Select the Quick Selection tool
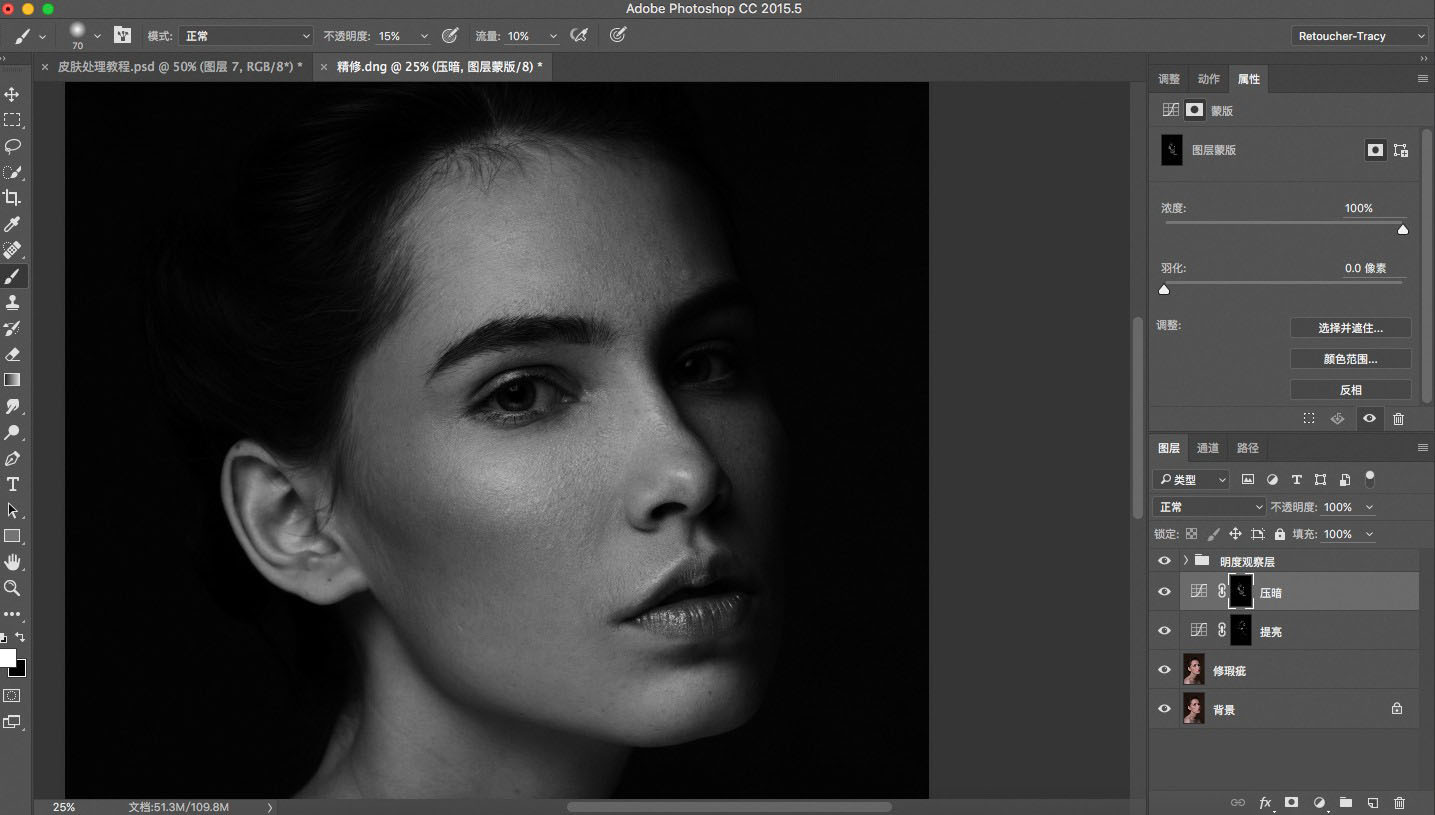 [x=12, y=172]
